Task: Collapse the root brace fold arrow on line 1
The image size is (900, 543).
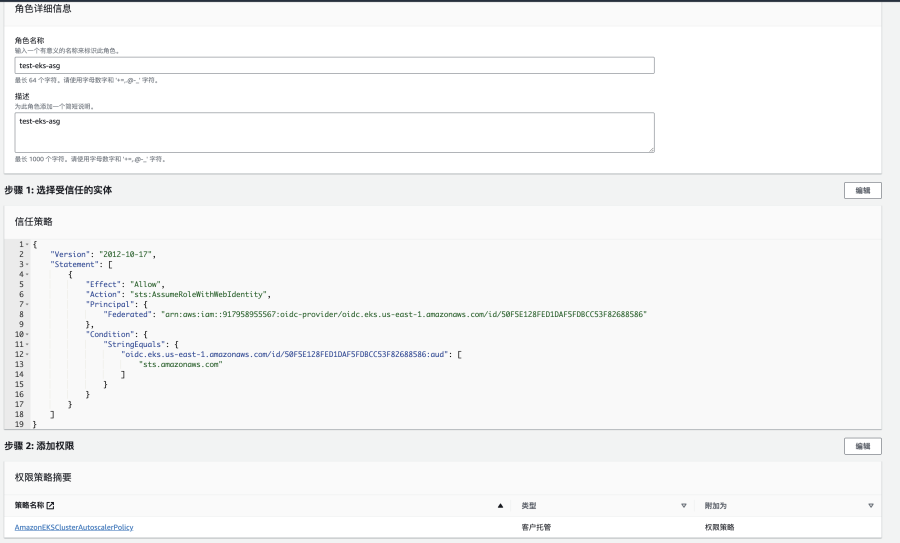Action: [x=27, y=245]
